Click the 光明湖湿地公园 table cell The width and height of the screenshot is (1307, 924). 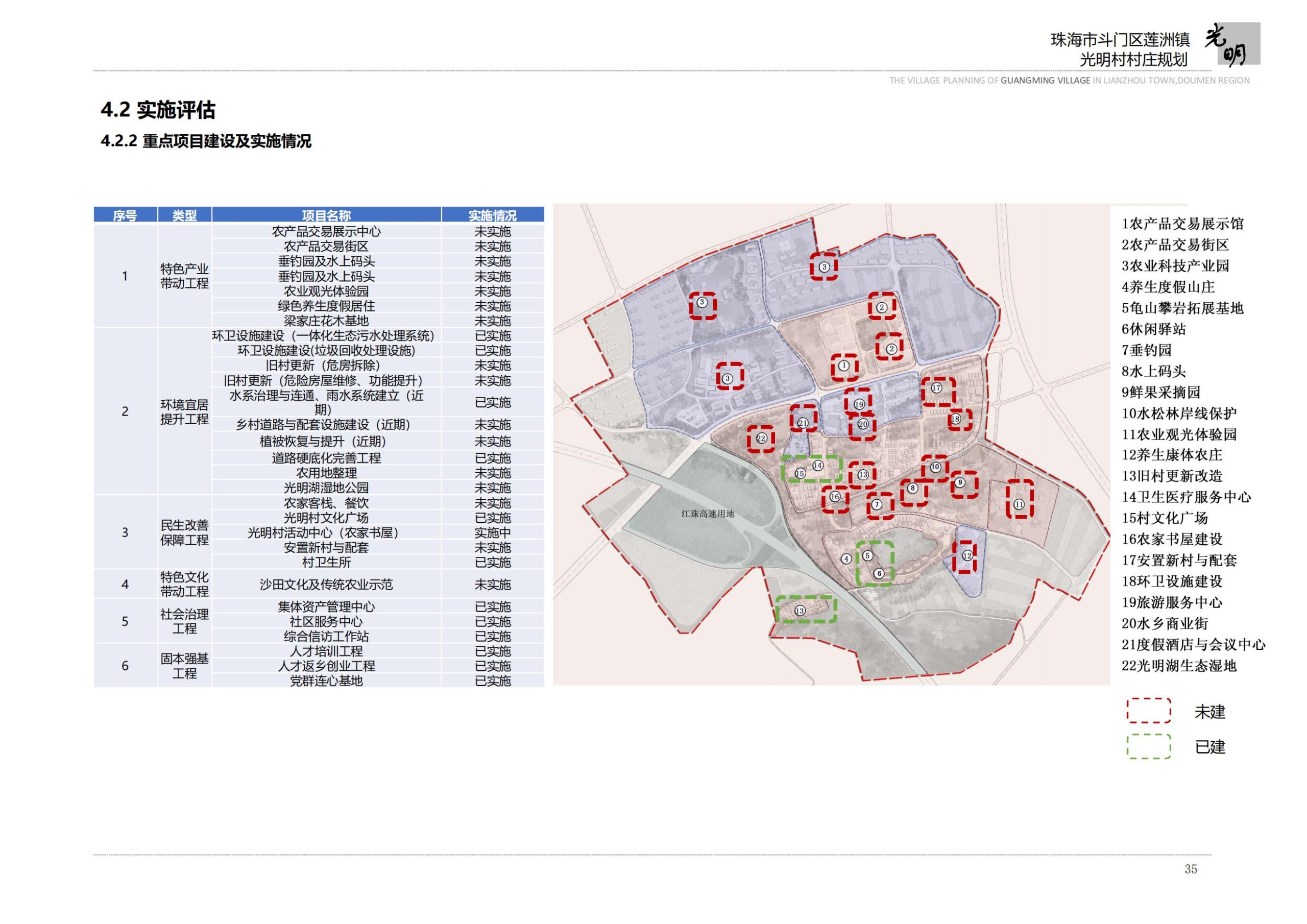[326, 488]
